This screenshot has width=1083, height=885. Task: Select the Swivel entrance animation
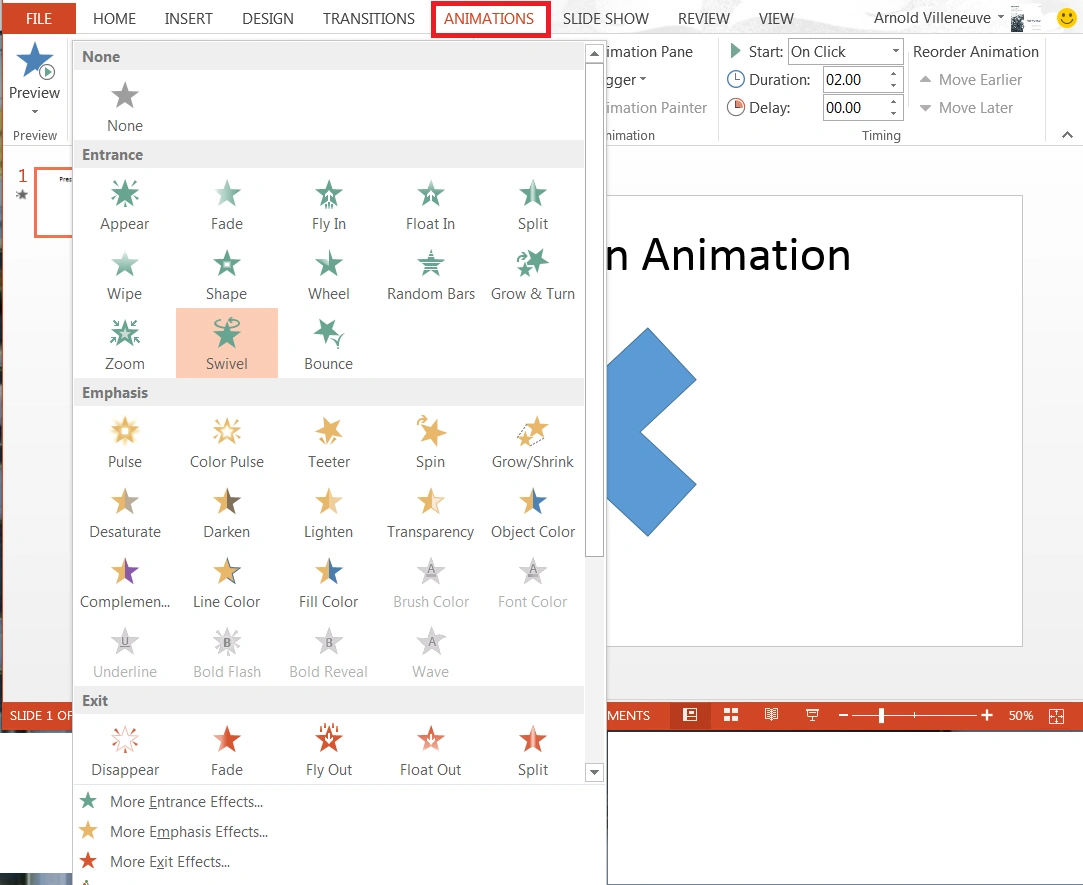point(226,343)
